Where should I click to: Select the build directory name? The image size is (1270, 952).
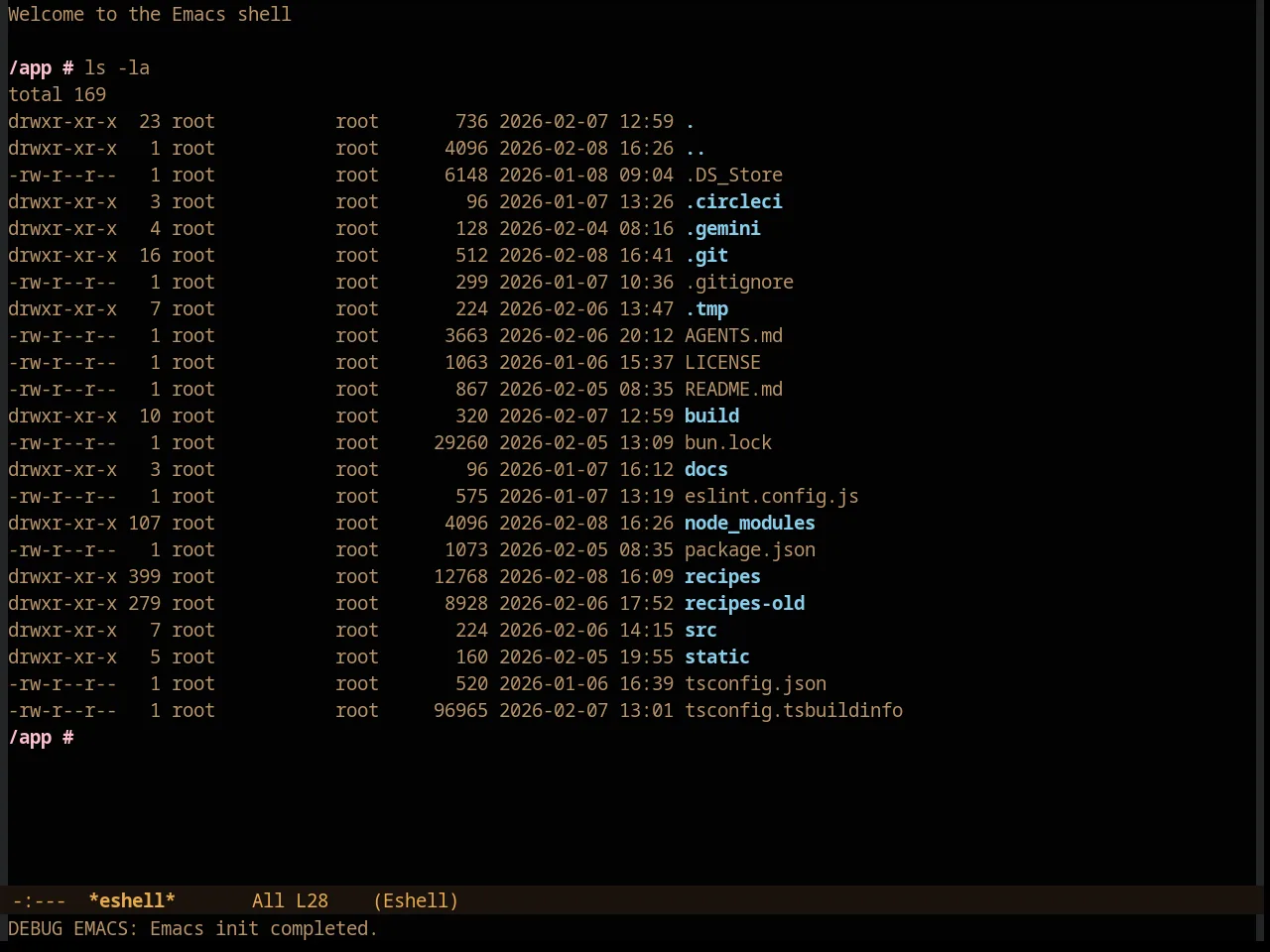pyautogui.click(x=711, y=416)
